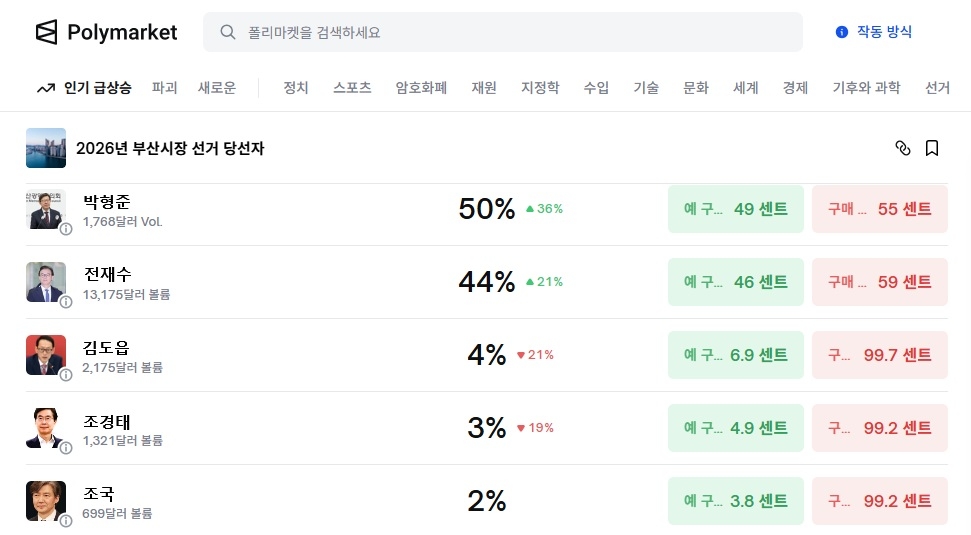
Task: Bookmark the 2026 Busan mayor market
Action: point(932,148)
